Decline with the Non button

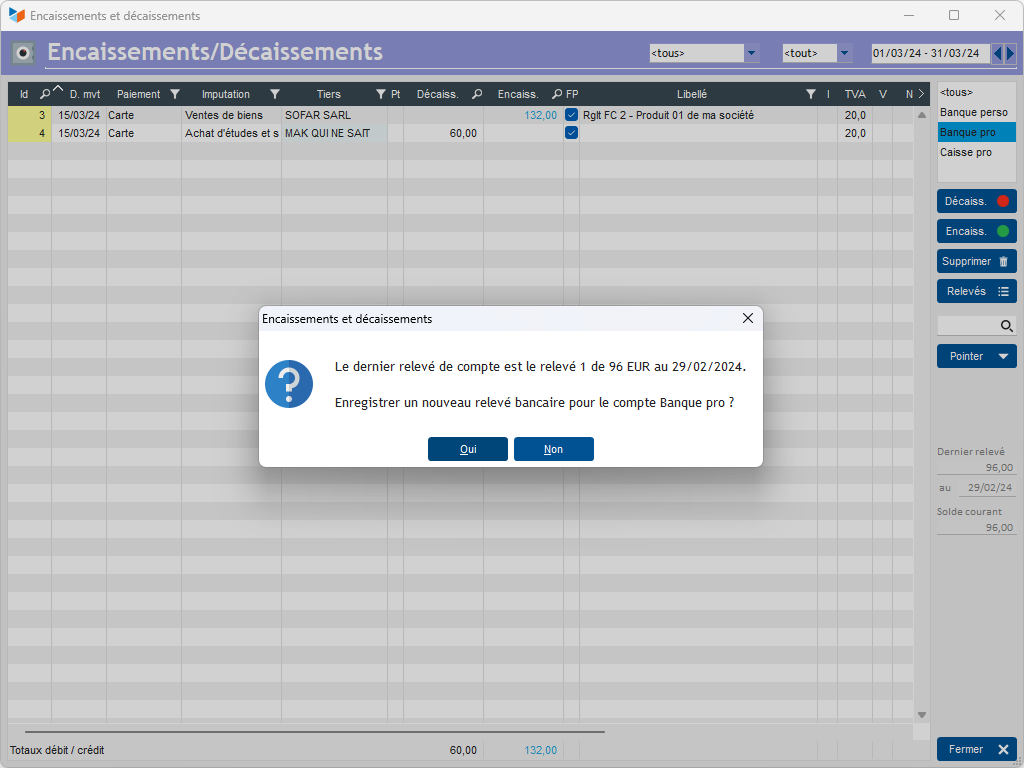pos(554,449)
